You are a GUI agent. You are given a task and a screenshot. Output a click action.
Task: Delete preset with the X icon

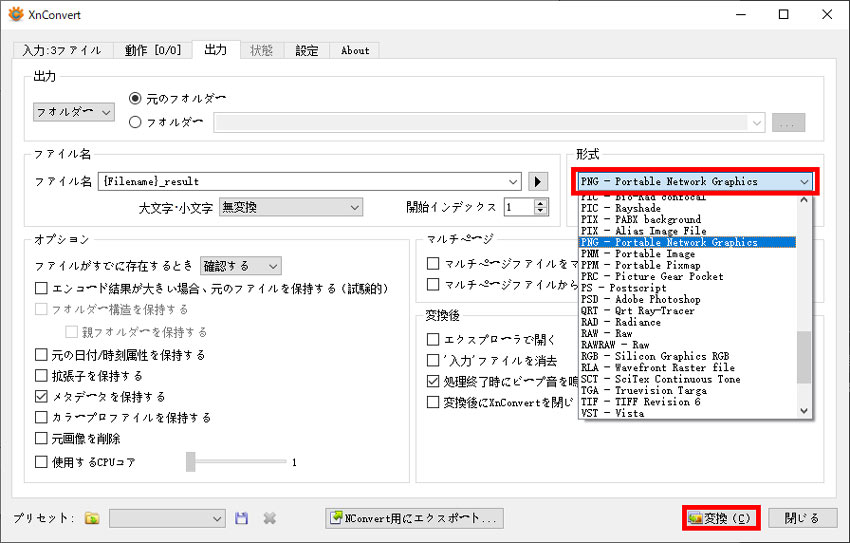tap(269, 519)
